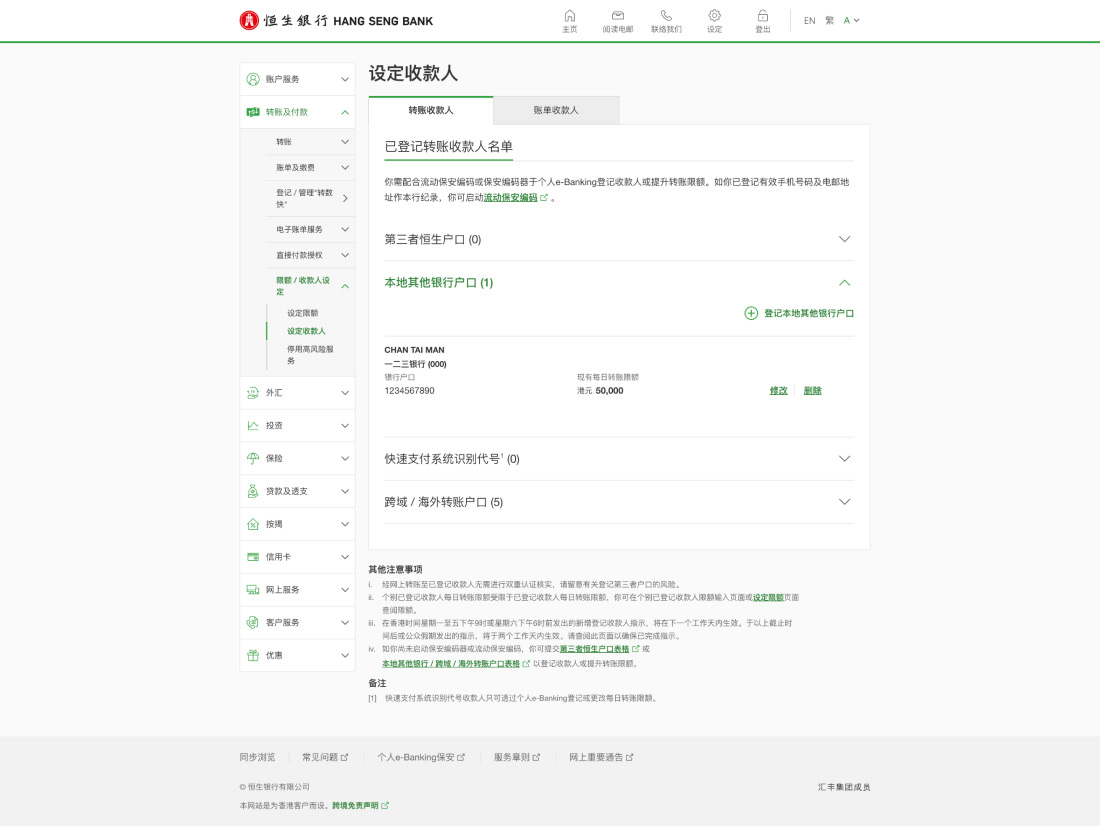Image resolution: width=1100 pixels, height=826 pixels.
Task: Click 删除 link for CHAN TAI MAN
Action: [812, 391]
